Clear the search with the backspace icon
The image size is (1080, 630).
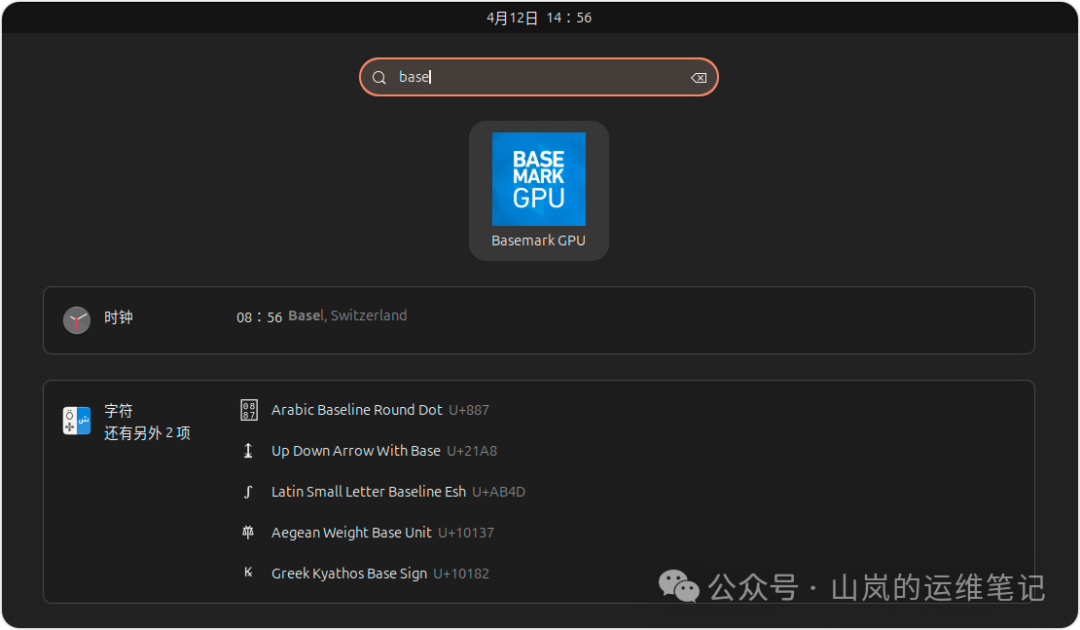click(698, 77)
